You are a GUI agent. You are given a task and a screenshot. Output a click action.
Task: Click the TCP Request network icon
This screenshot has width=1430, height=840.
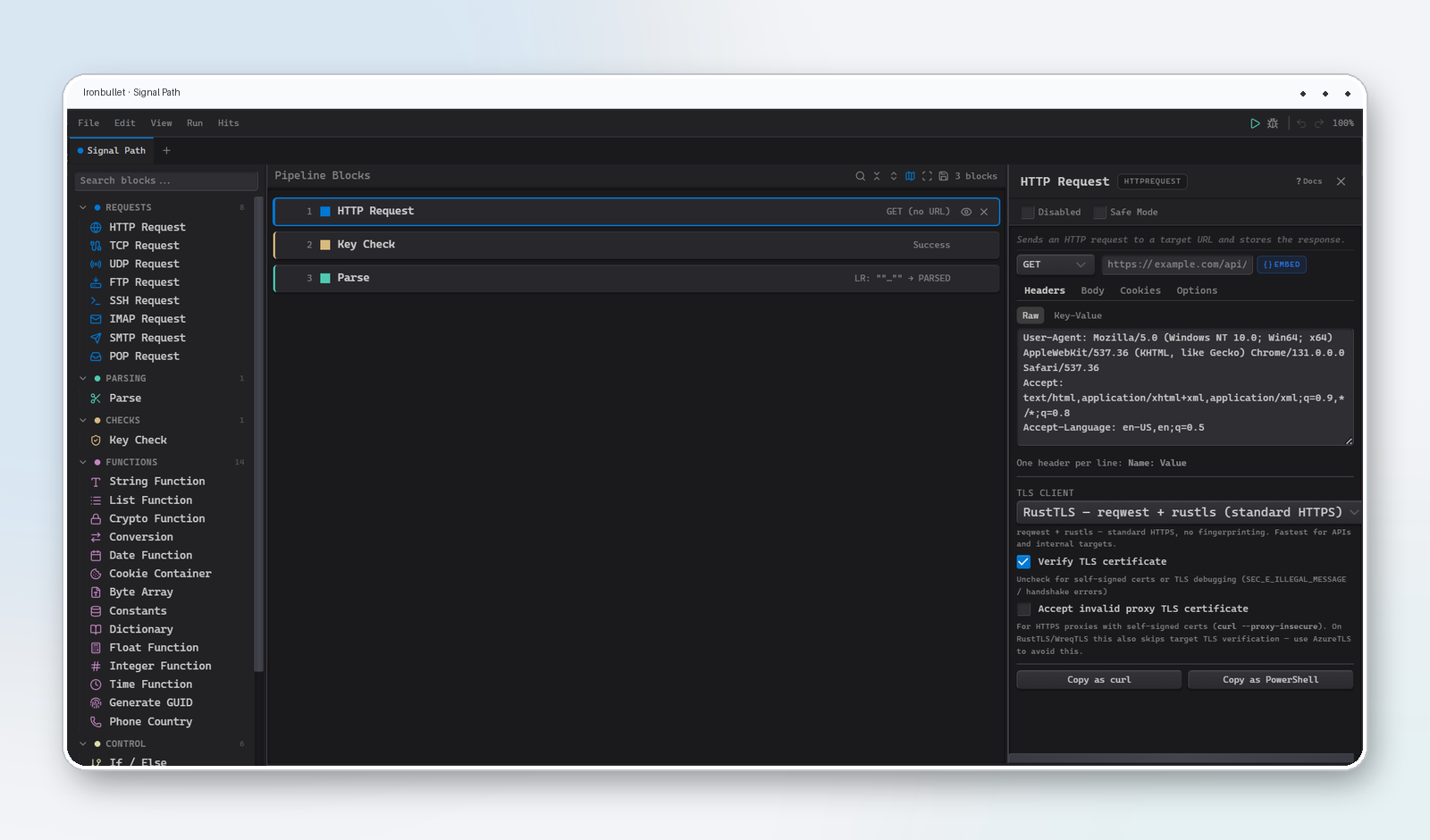[96, 246]
